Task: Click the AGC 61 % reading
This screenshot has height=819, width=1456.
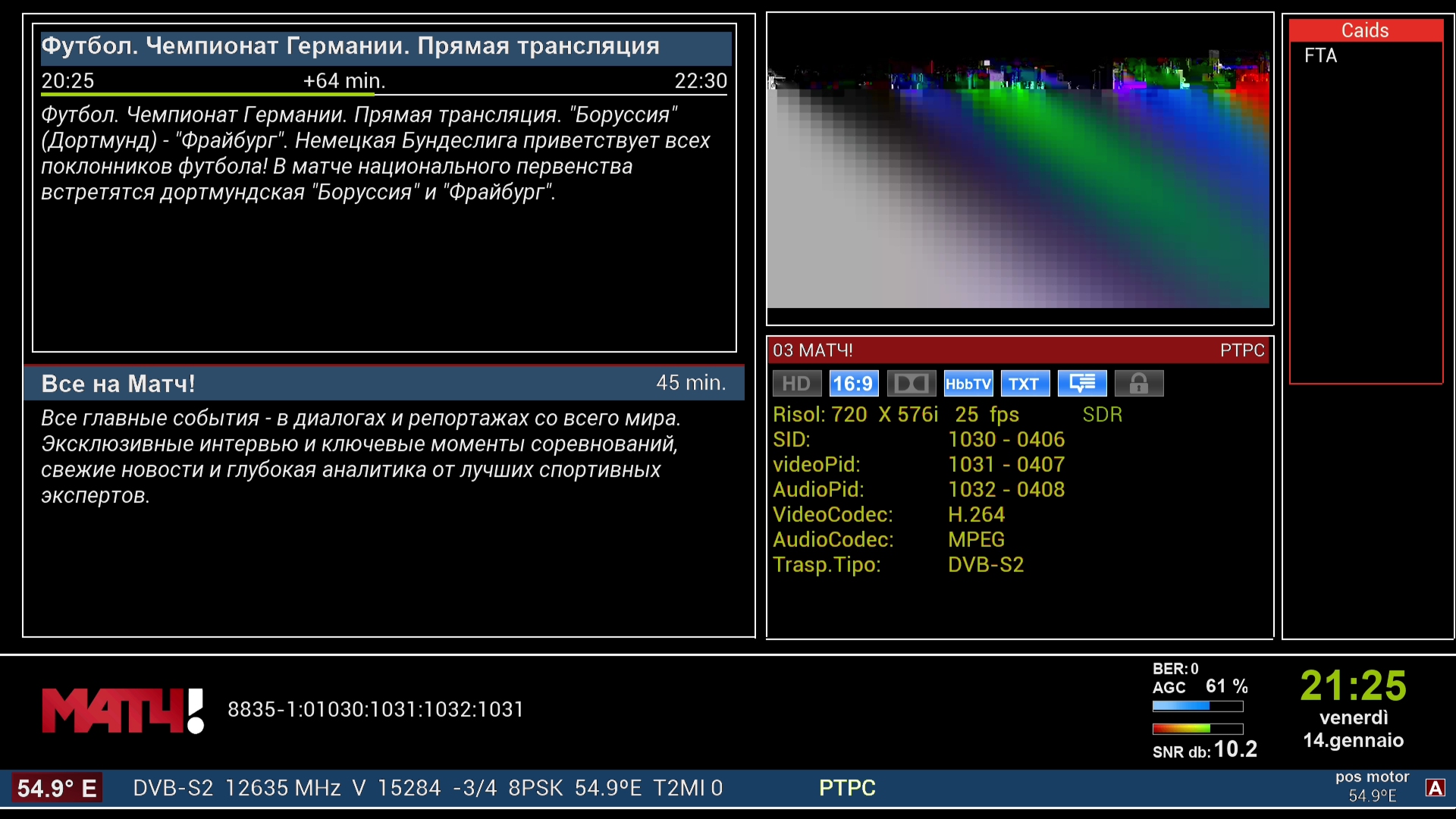Action: 1200,687
